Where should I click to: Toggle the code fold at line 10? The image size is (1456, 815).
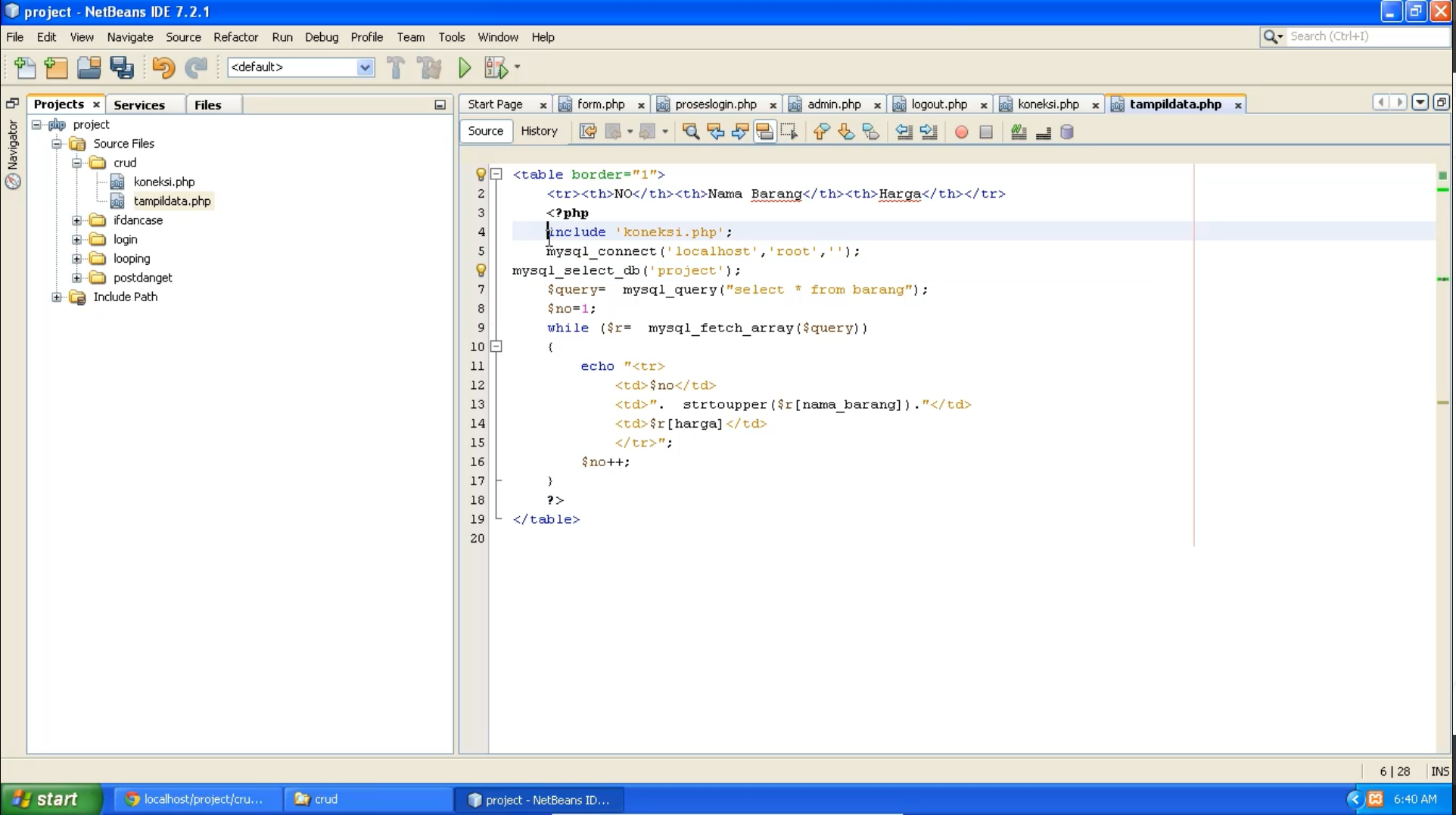tap(496, 347)
